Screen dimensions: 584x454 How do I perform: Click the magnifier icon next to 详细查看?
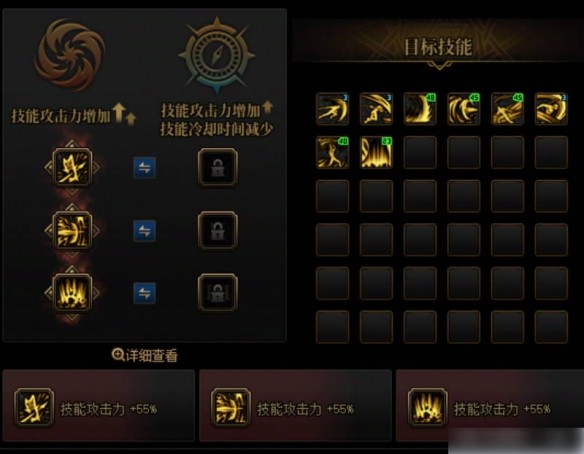click(x=118, y=355)
